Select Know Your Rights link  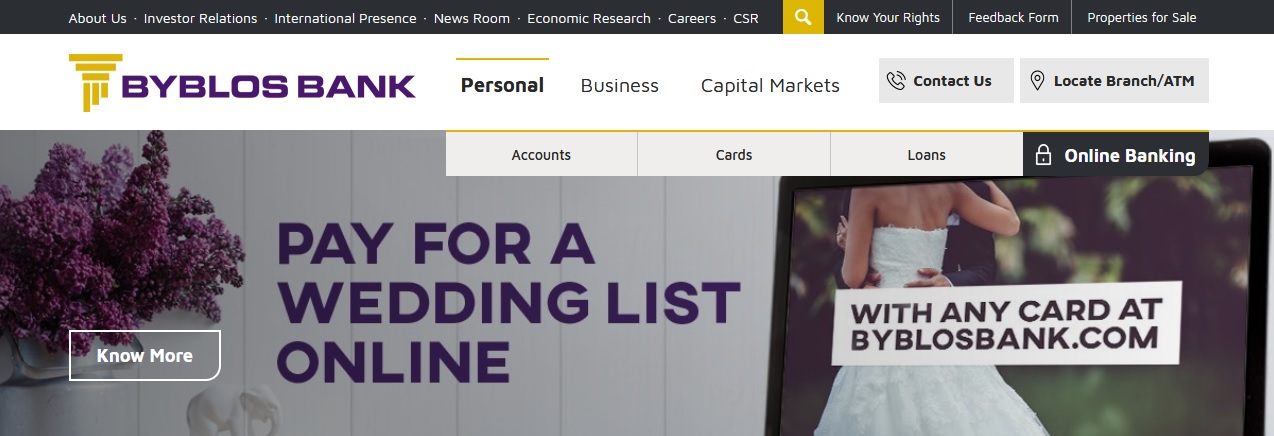coord(888,18)
